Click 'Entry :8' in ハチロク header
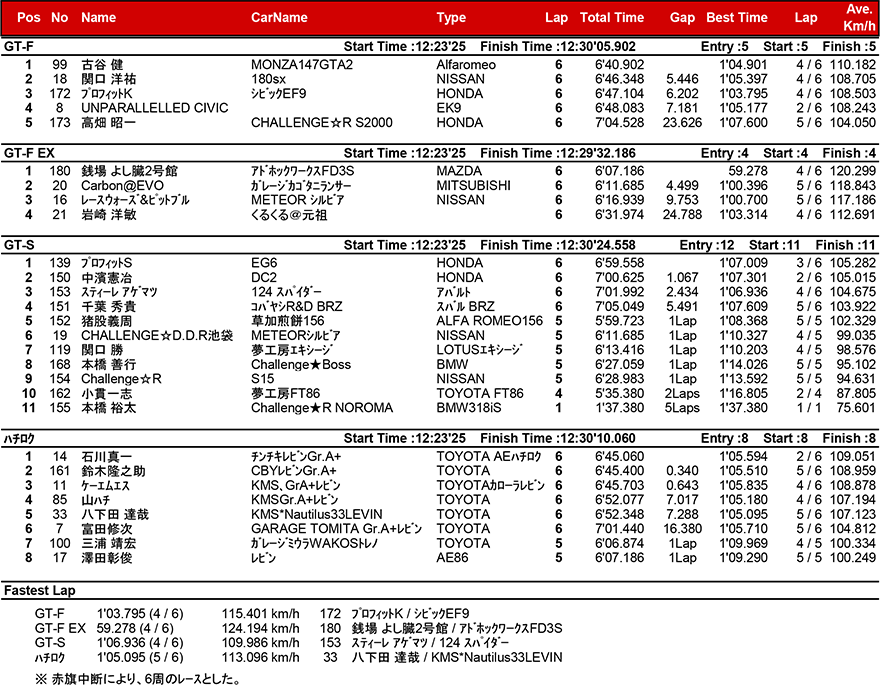Viewport: 880px width, 685px height. coord(725,439)
